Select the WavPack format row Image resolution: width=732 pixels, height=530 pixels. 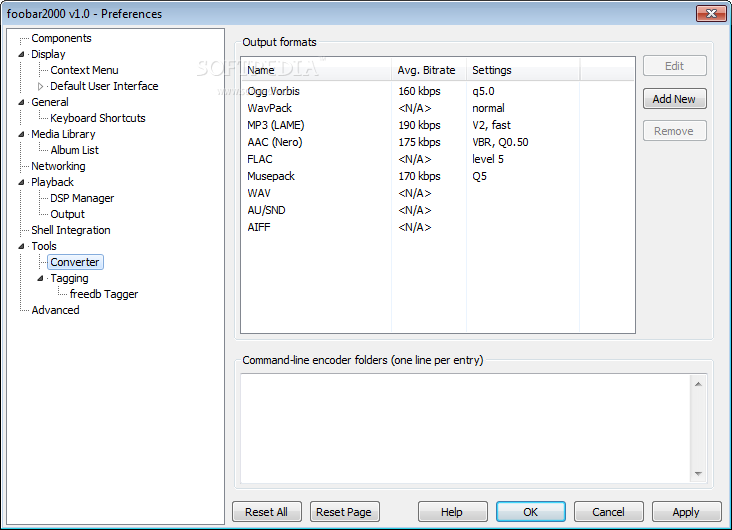[438, 108]
